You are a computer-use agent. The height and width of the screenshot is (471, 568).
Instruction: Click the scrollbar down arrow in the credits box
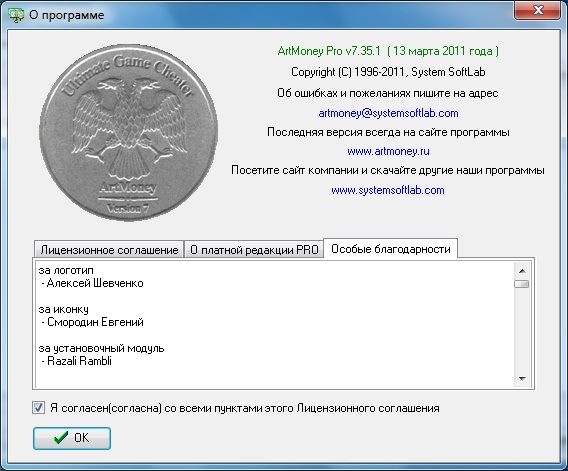pos(522,379)
